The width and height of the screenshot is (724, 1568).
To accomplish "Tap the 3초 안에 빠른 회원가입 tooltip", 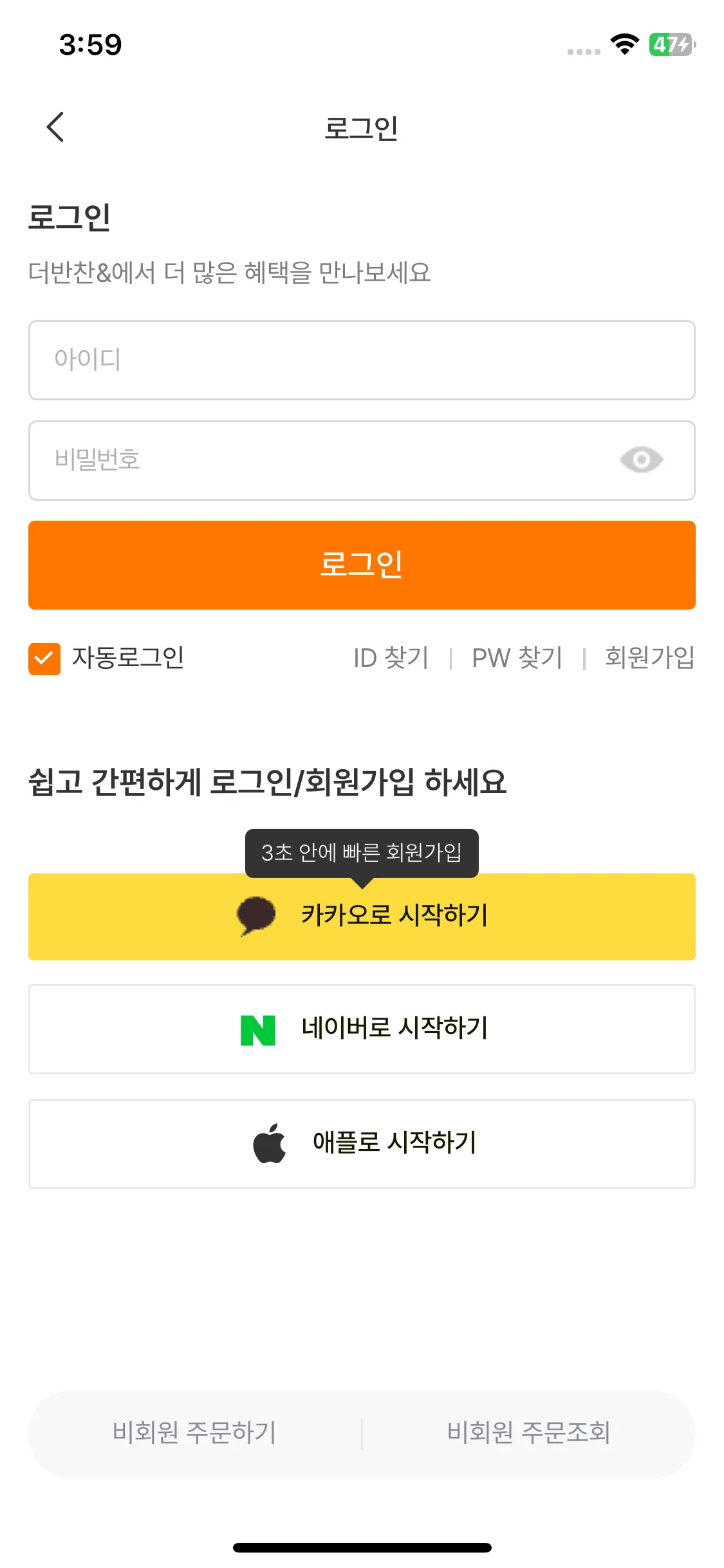I will tap(362, 854).
